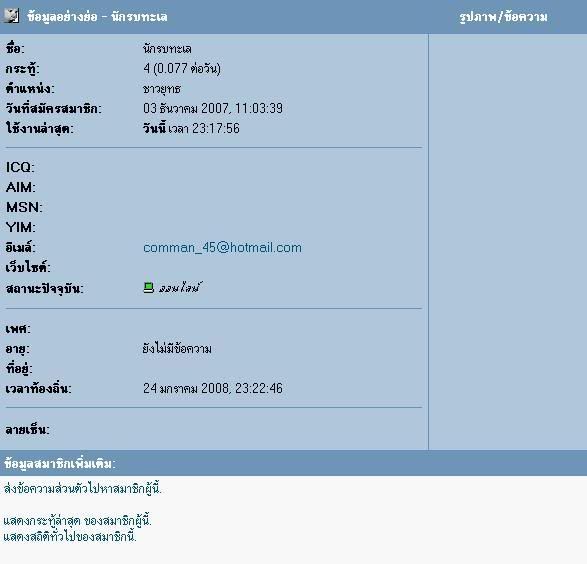Click the ยังไม่มีข้อความ age value
The image size is (587, 564).
[x=177, y=349]
